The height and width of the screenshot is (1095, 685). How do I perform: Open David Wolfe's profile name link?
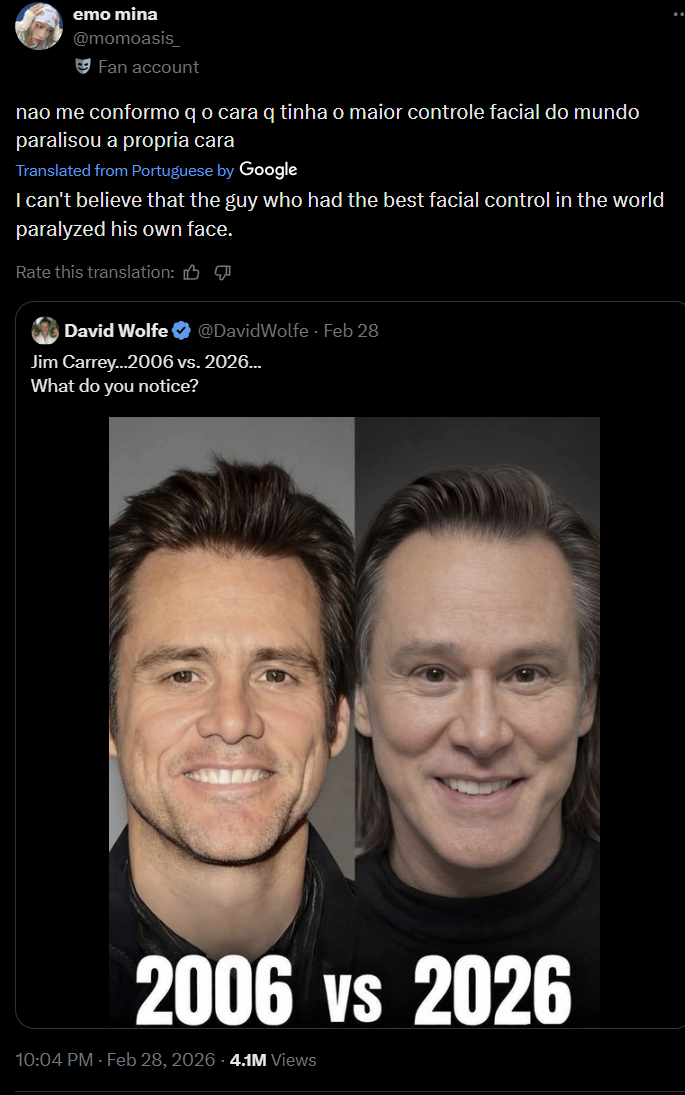click(116, 331)
